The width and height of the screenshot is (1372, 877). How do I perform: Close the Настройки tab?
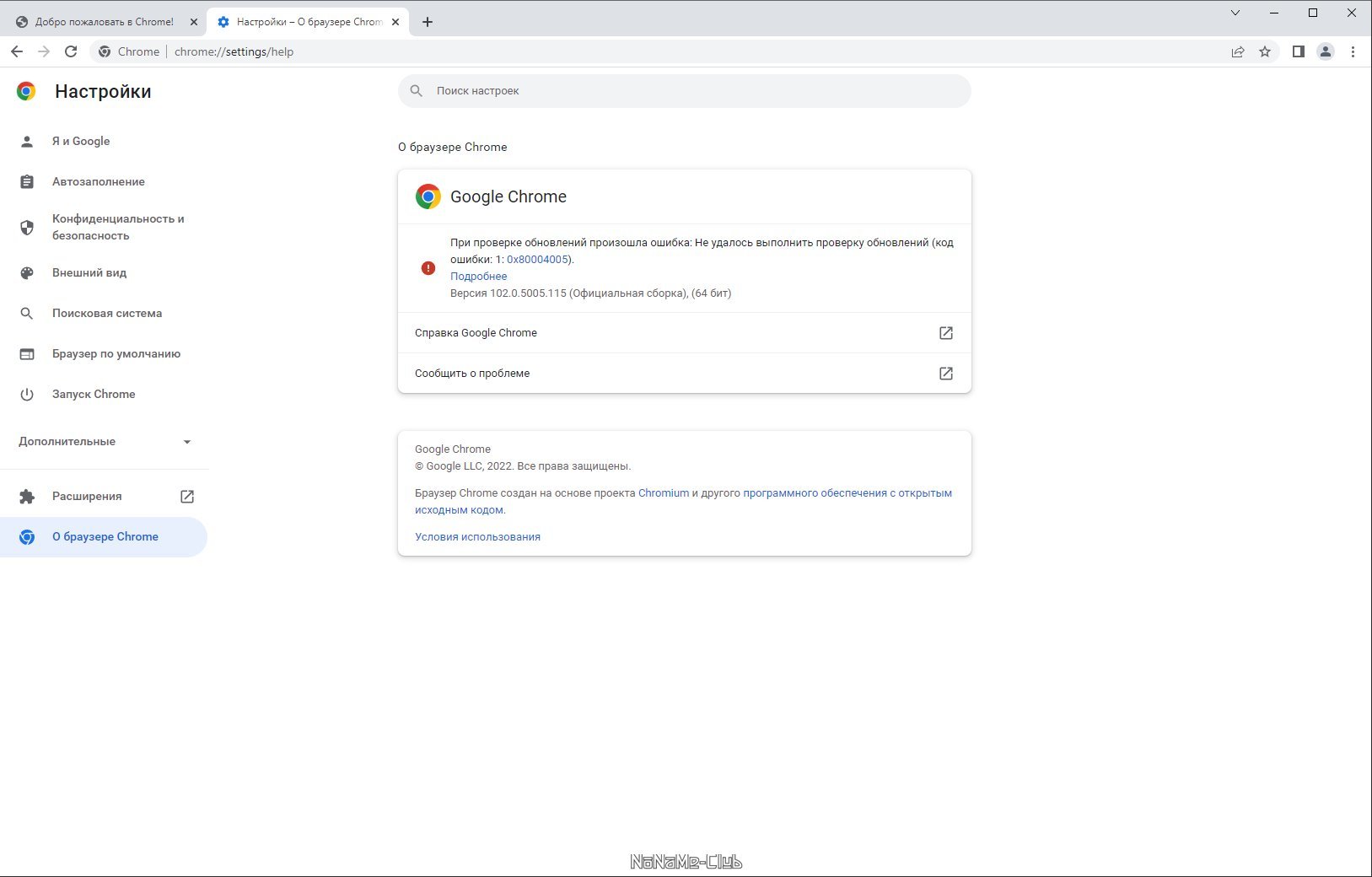click(x=395, y=22)
